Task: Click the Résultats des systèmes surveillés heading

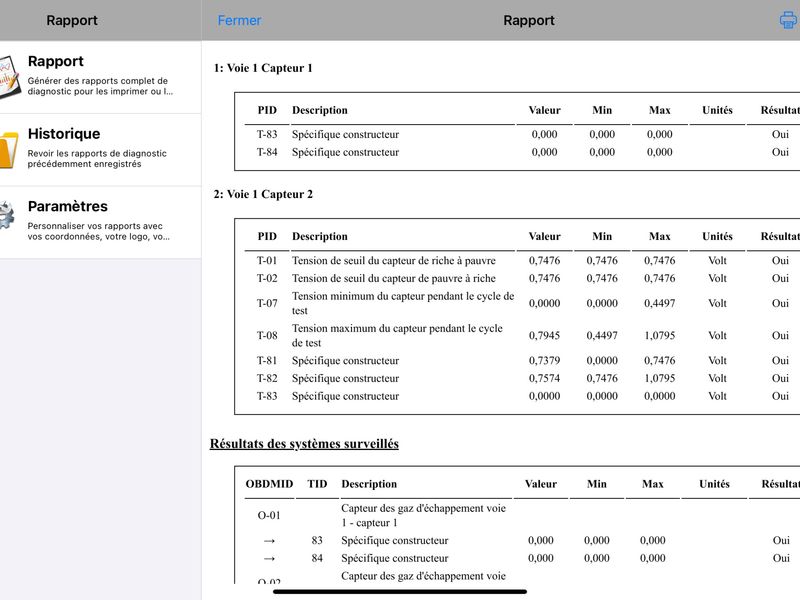Action: (x=304, y=443)
